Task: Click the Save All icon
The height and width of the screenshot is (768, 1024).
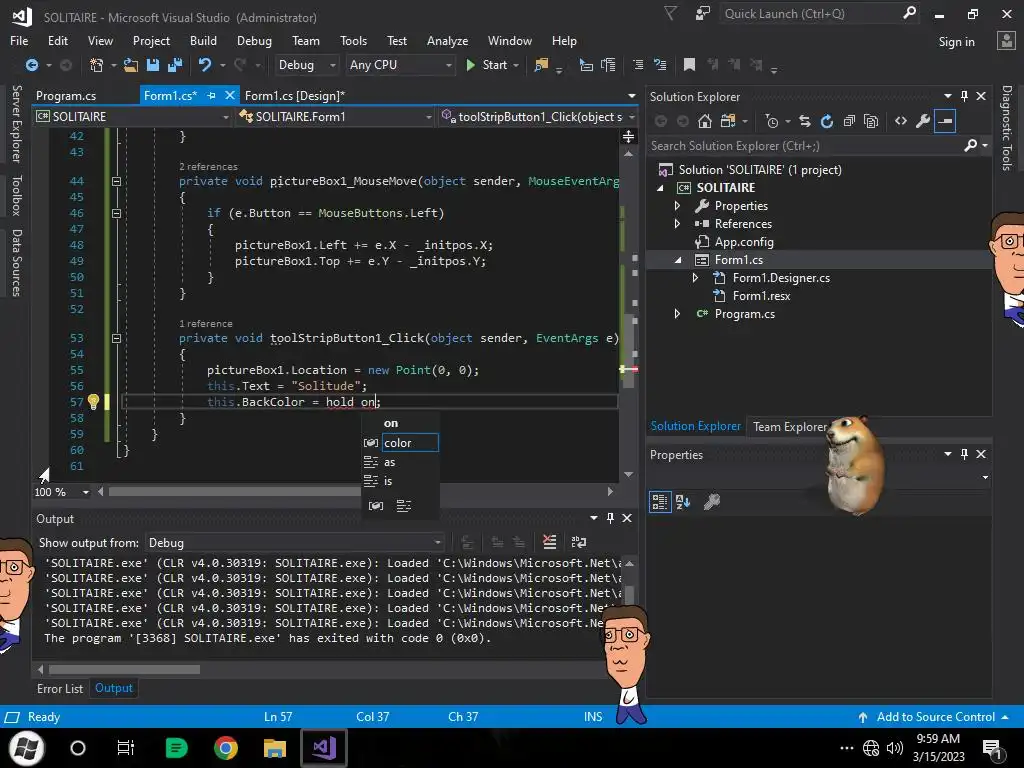Action: (174, 65)
